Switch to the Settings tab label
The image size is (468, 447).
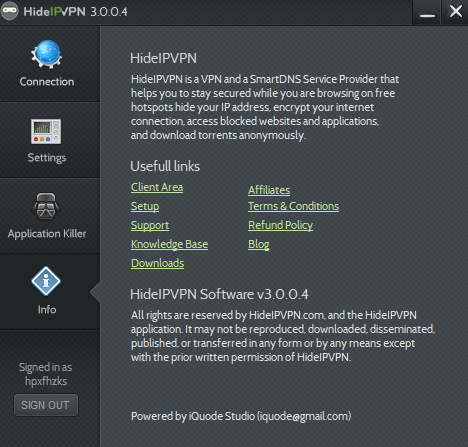click(x=47, y=158)
